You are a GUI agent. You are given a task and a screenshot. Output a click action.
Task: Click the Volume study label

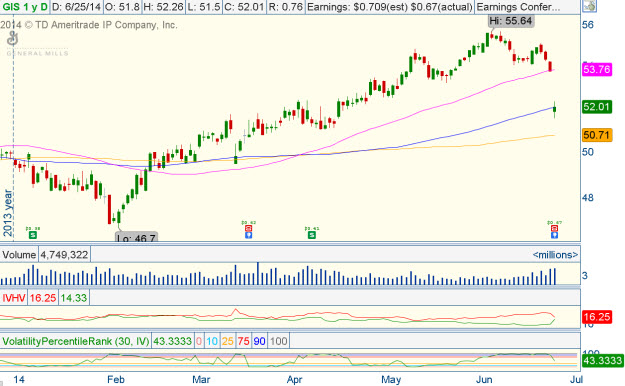click(19, 255)
